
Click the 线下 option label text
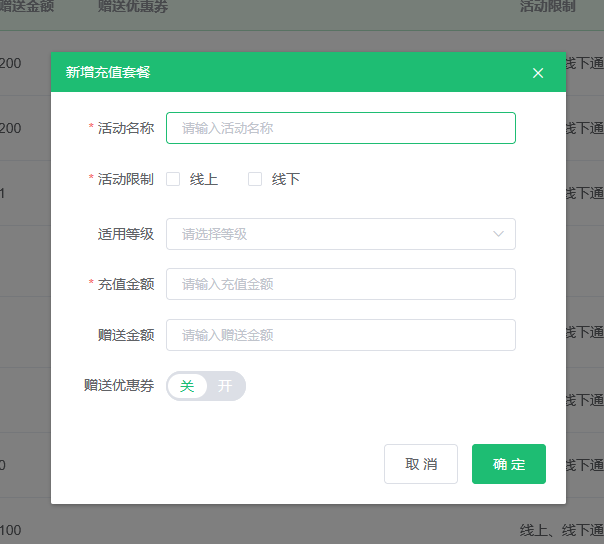pos(286,180)
